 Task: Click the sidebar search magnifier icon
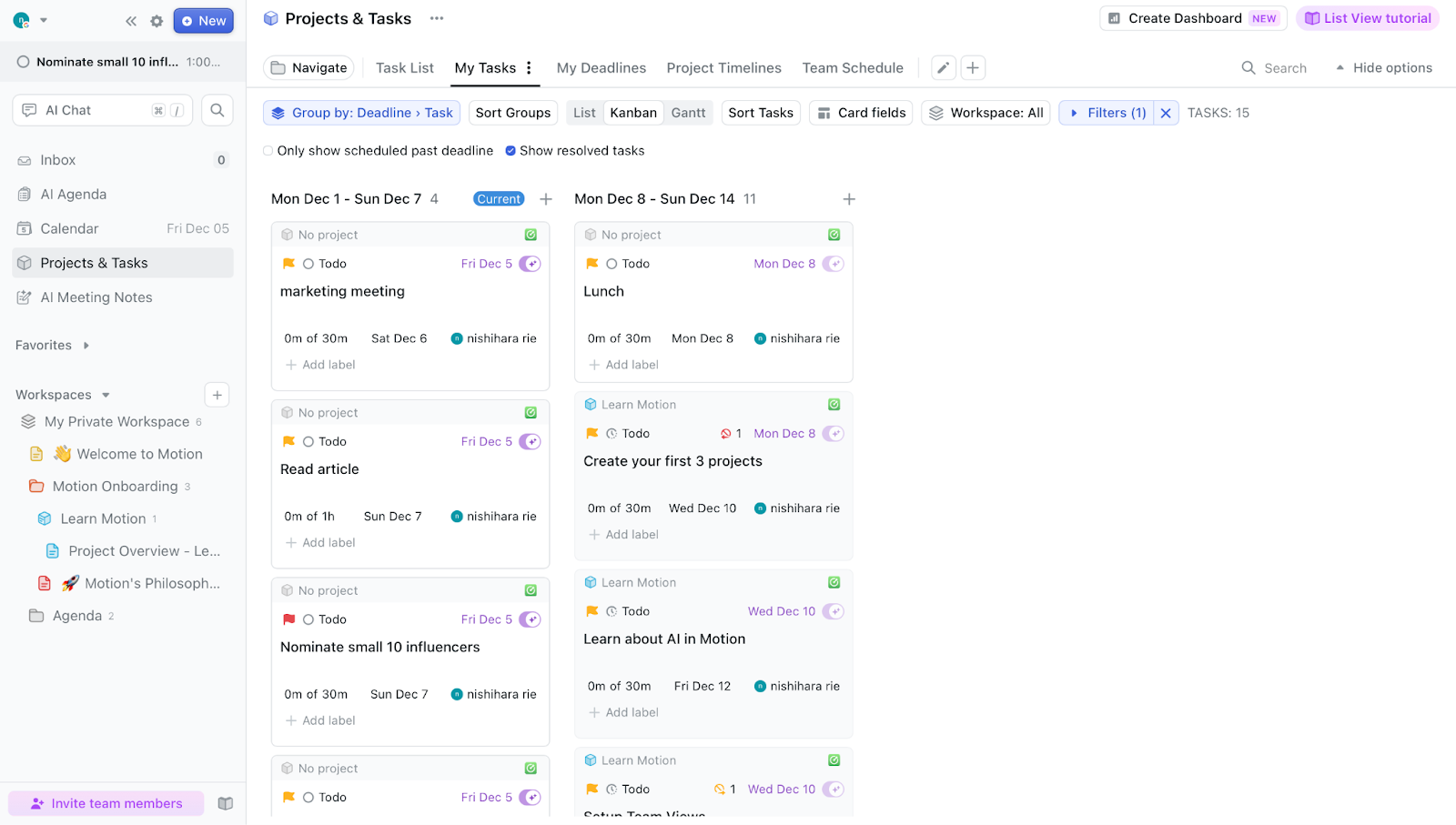pos(217,110)
